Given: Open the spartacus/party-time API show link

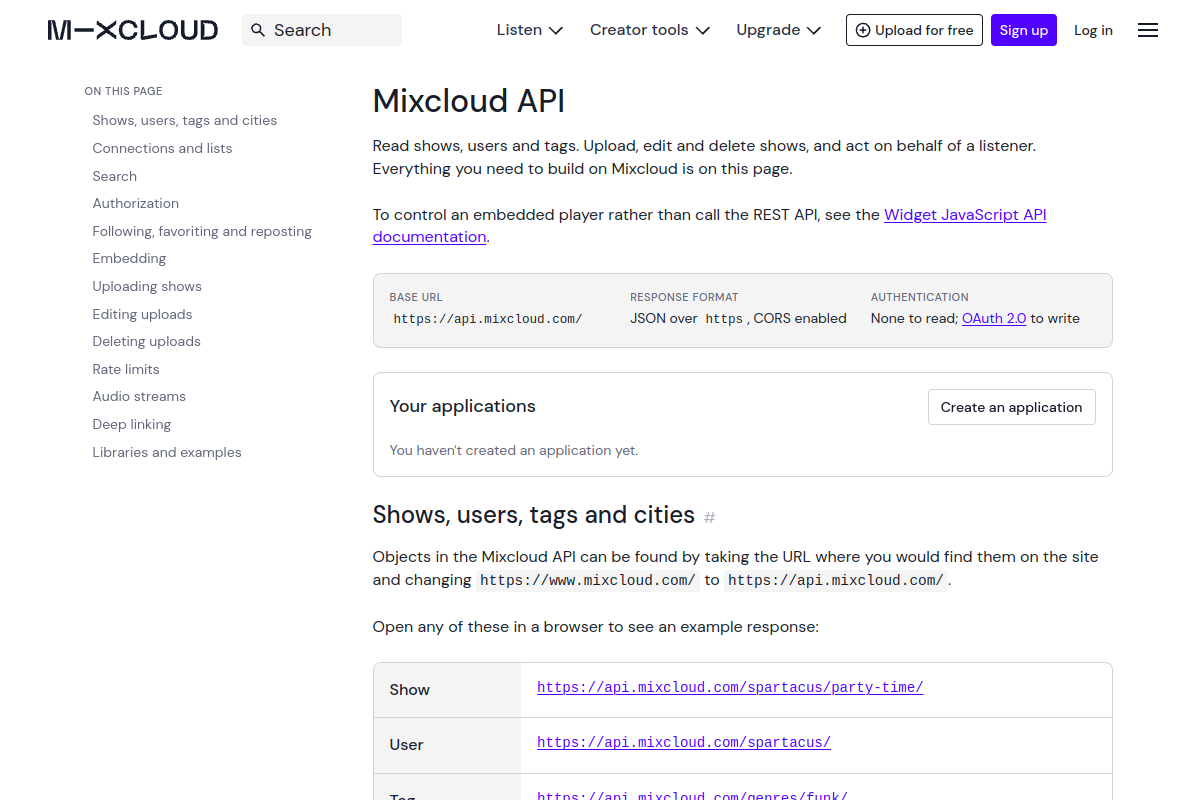Looking at the screenshot, I should pos(730,687).
